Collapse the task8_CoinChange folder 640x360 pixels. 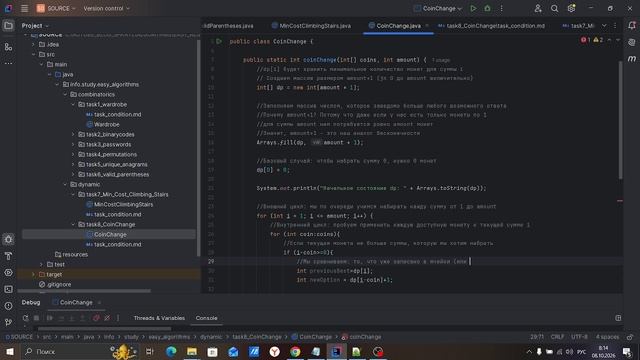click(73, 224)
